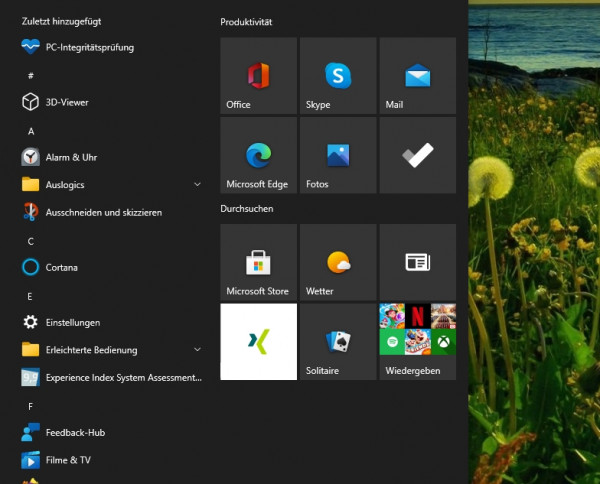The image size is (600, 484).
Task: Launch Microsoft Edge tile
Action: (259, 155)
